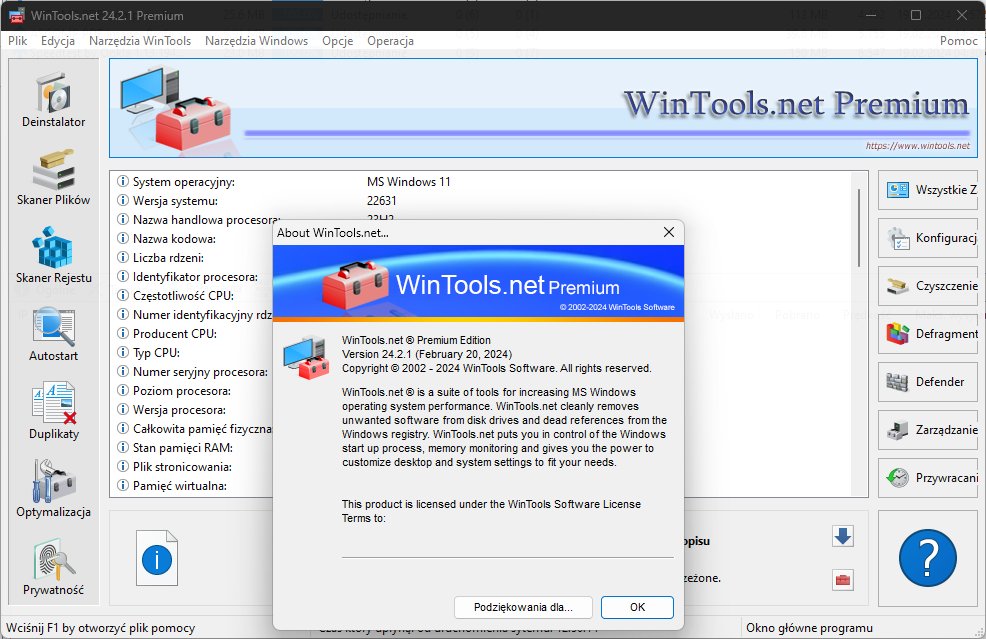
Task: Open the Defender button
Action: pyautogui.click(x=929, y=382)
